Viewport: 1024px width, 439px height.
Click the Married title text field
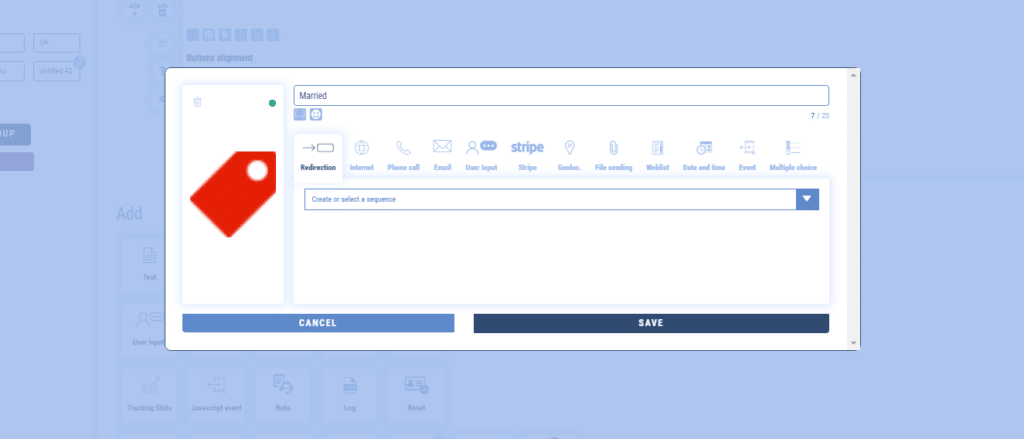pos(560,95)
